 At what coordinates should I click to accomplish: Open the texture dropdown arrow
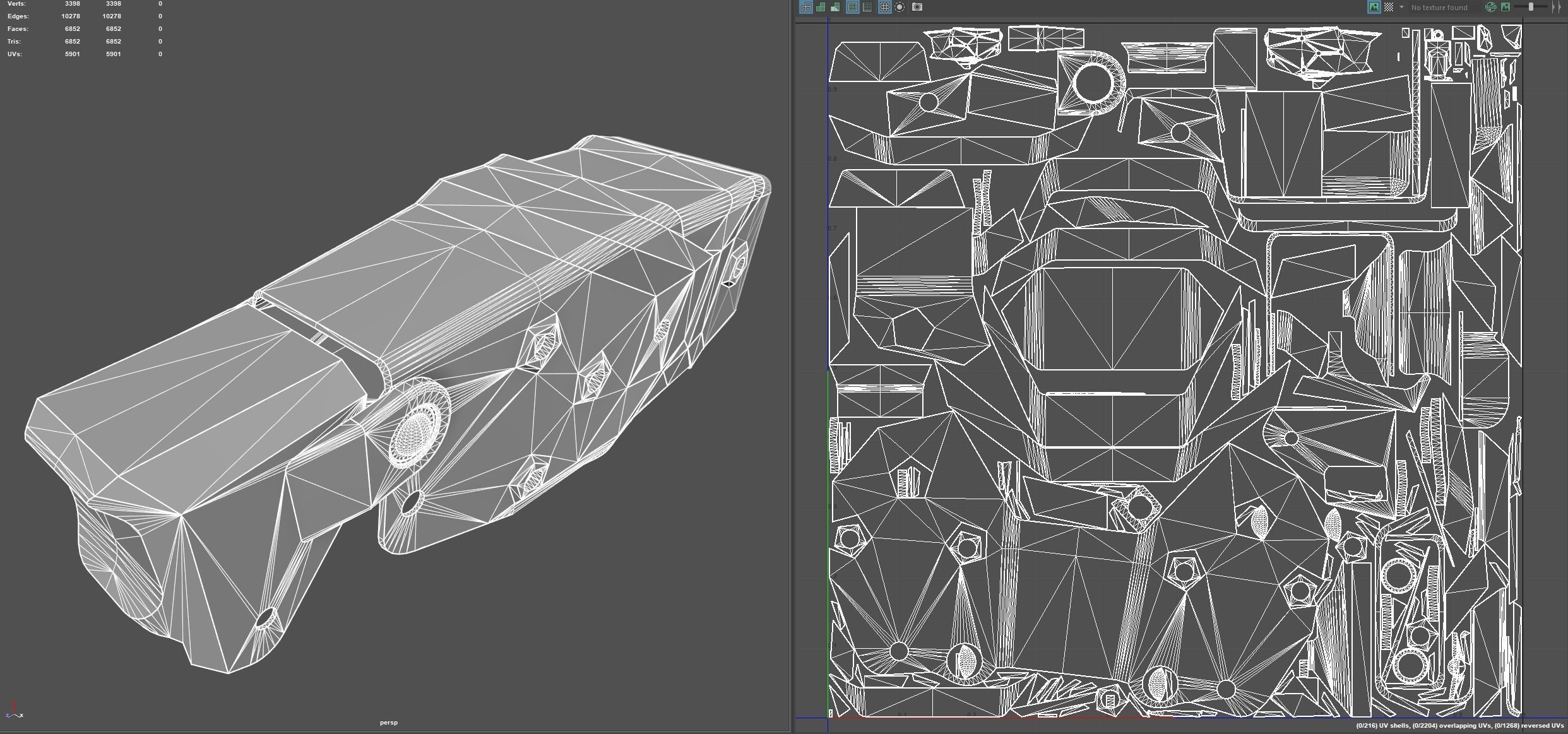[x=1401, y=7]
